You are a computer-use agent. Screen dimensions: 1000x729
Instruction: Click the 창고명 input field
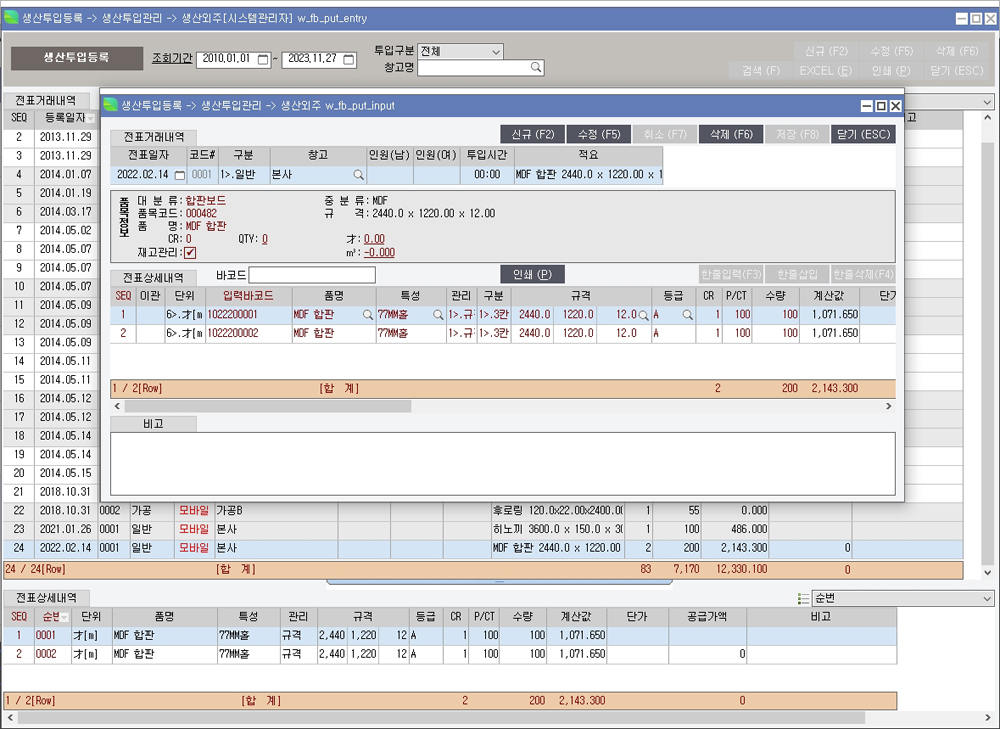(474, 68)
